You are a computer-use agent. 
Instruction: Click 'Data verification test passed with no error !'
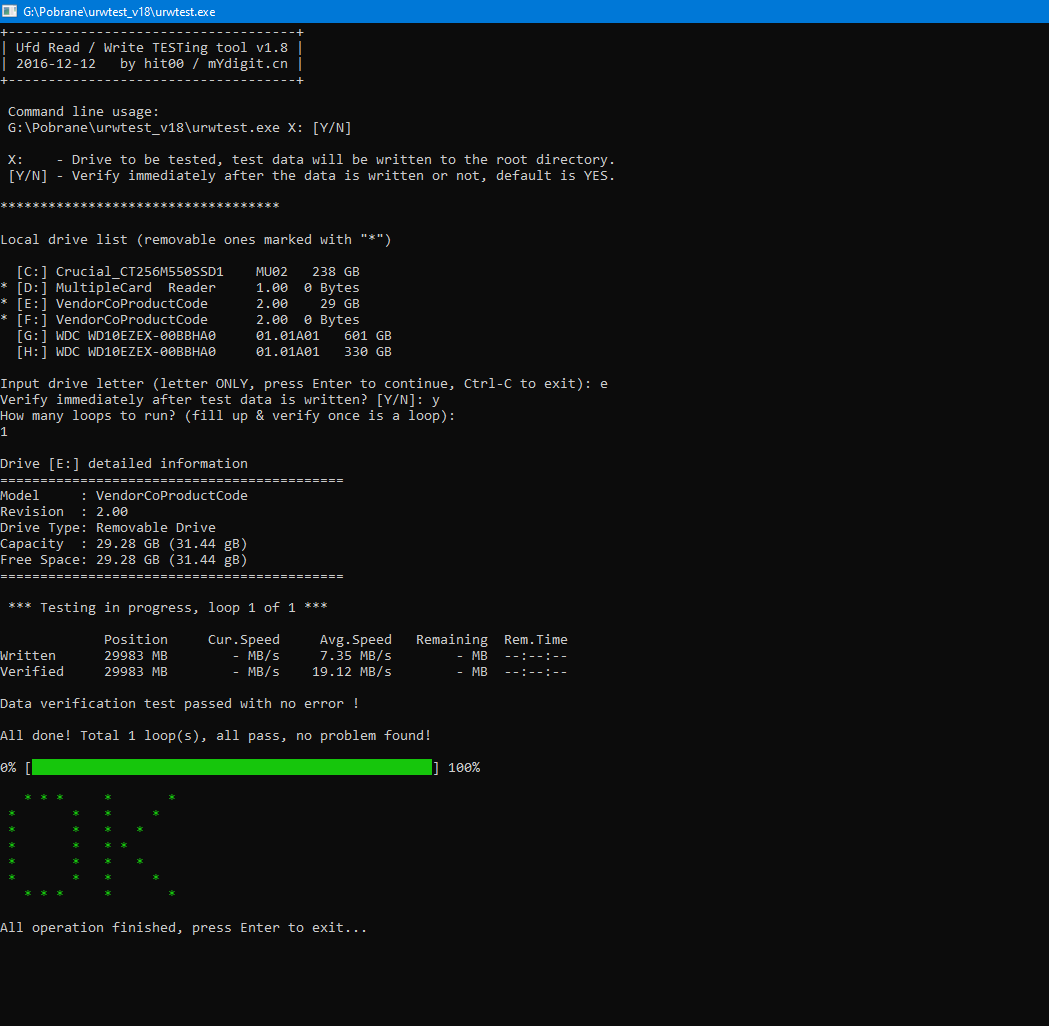point(179,704)
